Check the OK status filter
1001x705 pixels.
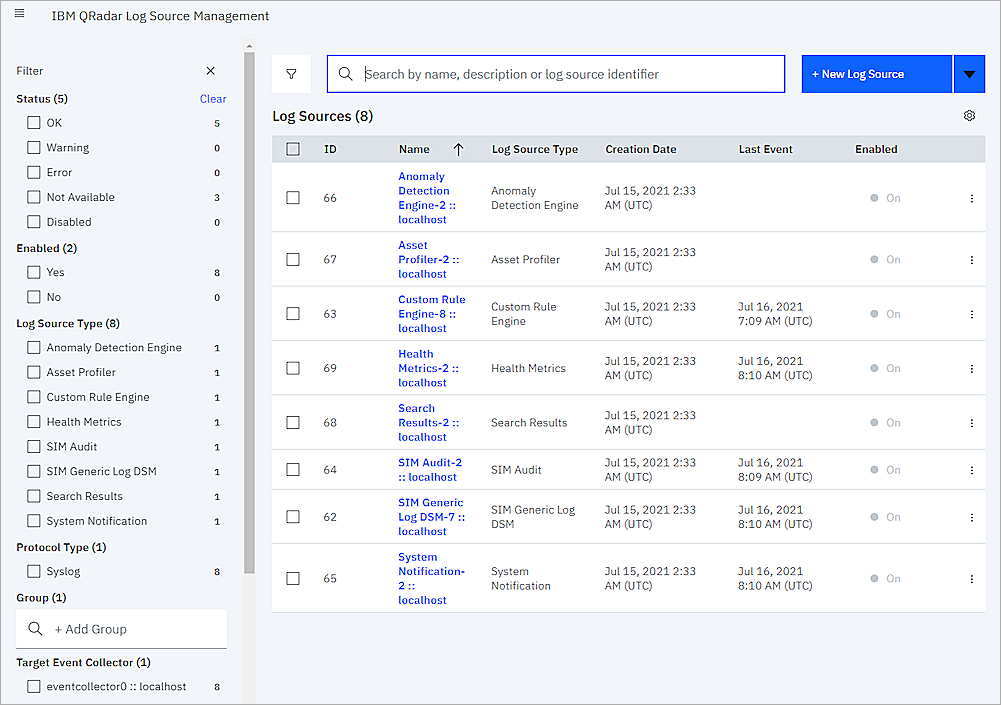(x=34, y=123)
